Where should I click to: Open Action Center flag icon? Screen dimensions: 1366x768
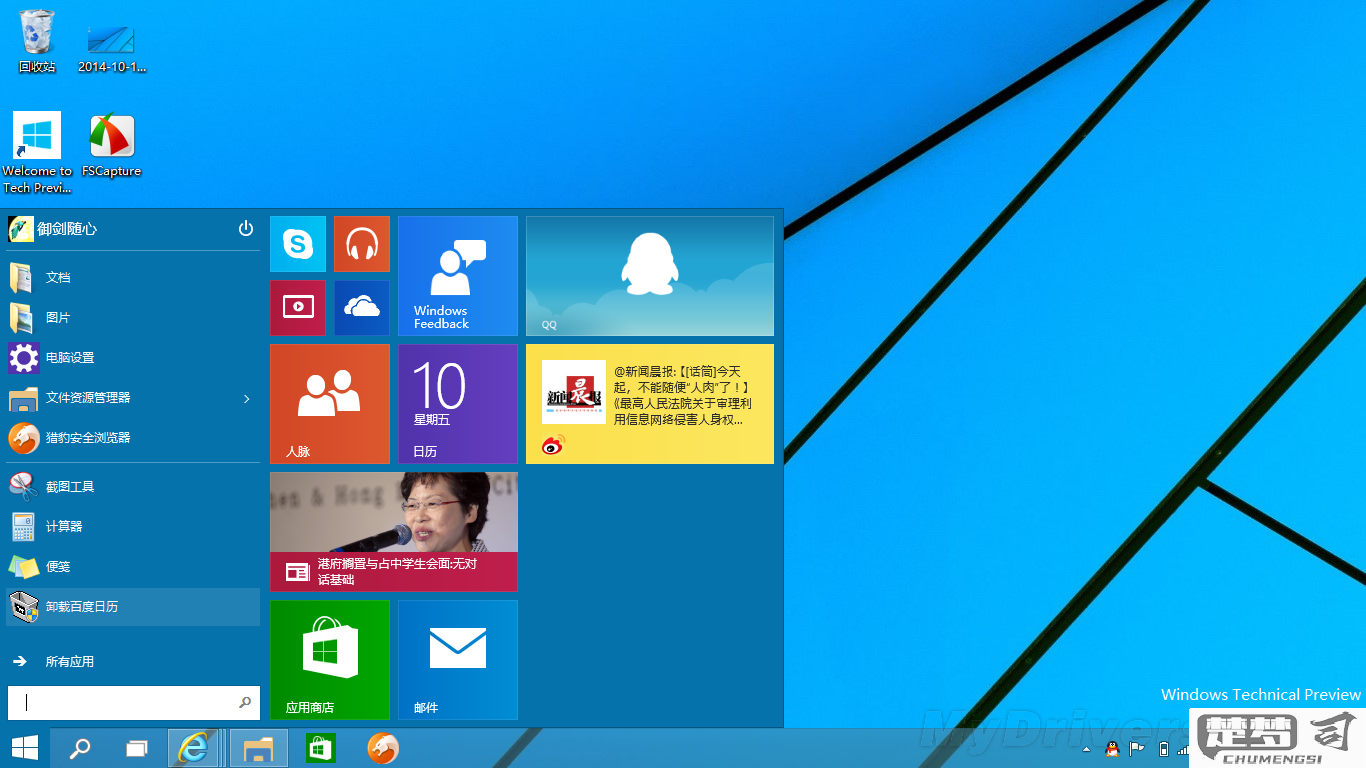tap(1137, 748)
